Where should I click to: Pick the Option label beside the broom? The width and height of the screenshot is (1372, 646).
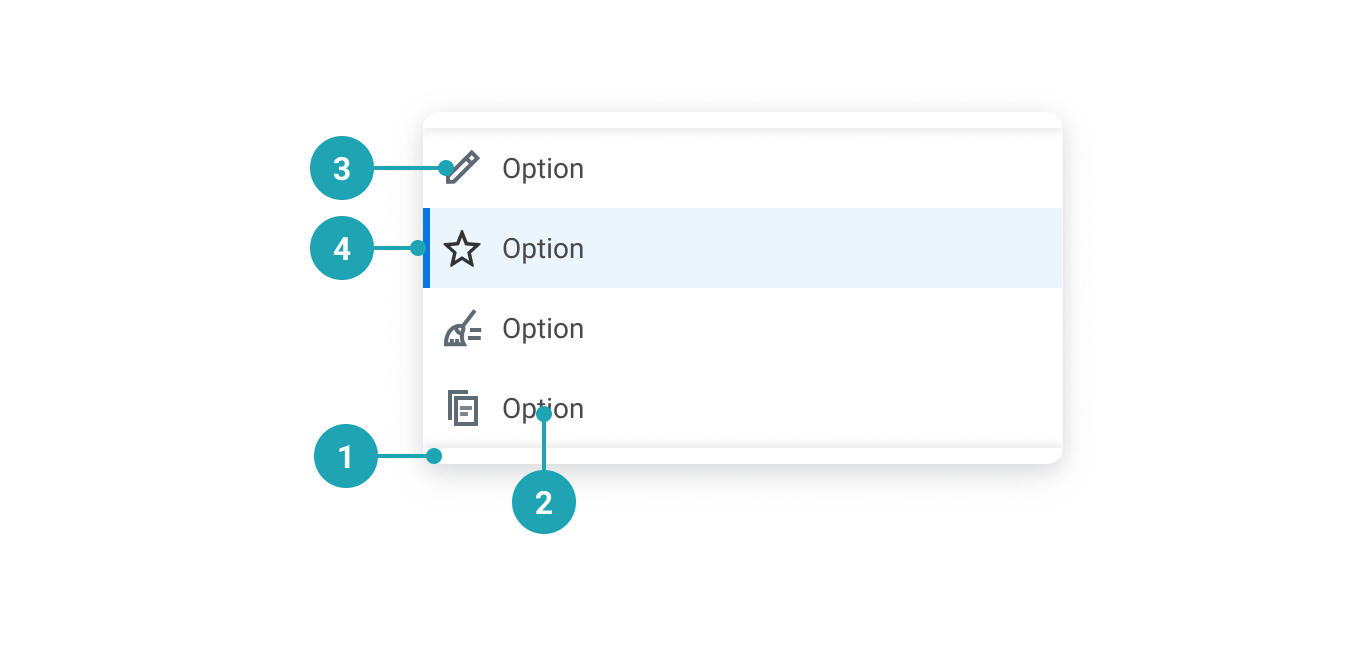coord(543,329)
